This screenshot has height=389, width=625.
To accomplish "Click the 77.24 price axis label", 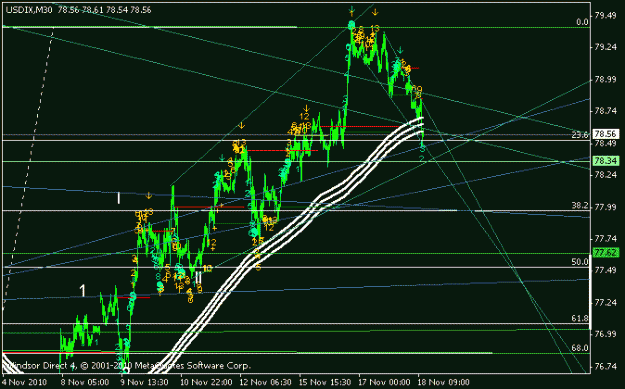I will coord(605,303).
